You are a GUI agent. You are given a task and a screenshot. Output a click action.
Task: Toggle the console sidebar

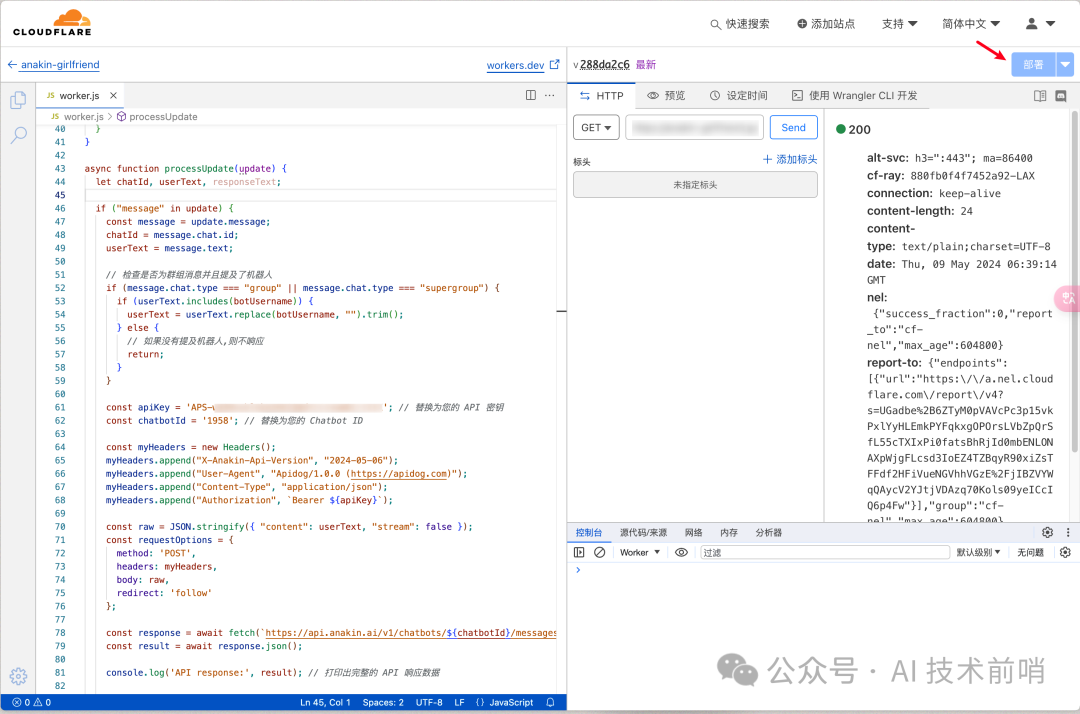click(x=579, y=552)
